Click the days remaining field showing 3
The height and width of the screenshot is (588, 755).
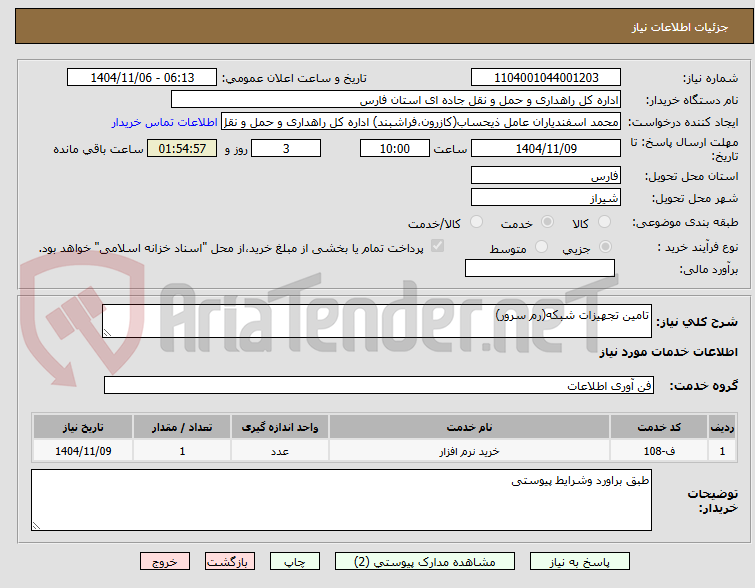(x=286, y=148)
